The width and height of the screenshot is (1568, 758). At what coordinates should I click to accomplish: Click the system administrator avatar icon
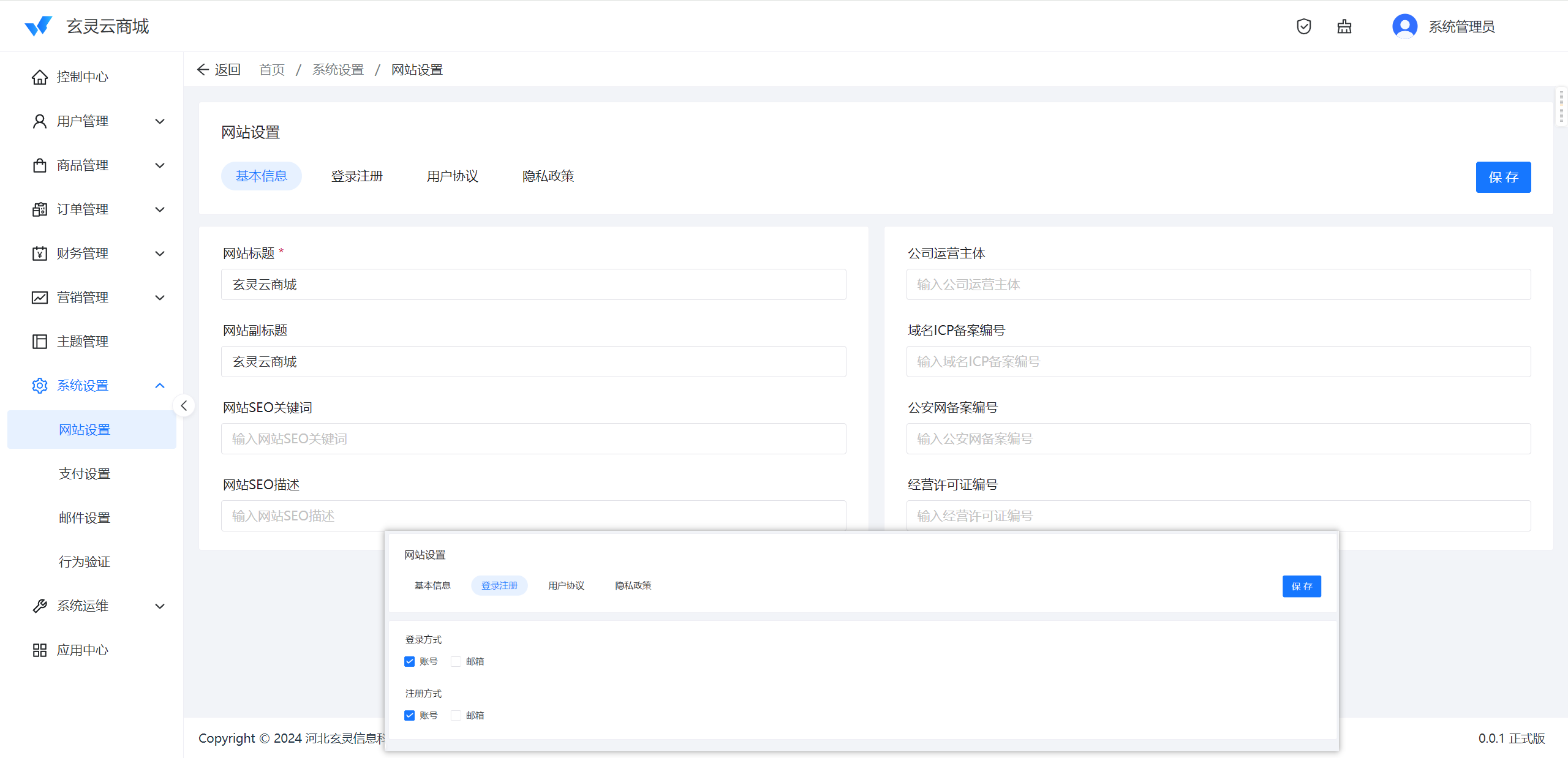pyautogui.click(x=1404, y=26)
